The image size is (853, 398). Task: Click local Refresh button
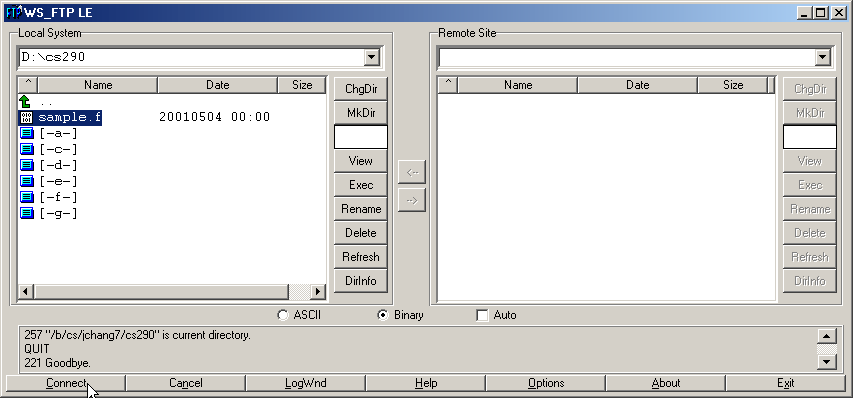coord(361,257)
